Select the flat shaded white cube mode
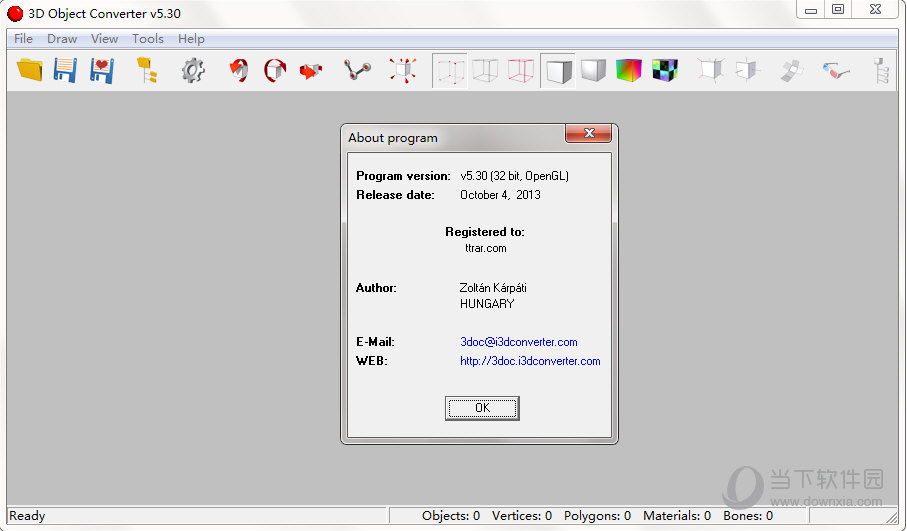This screenshot has height=531, width=907. coord(558,71)
